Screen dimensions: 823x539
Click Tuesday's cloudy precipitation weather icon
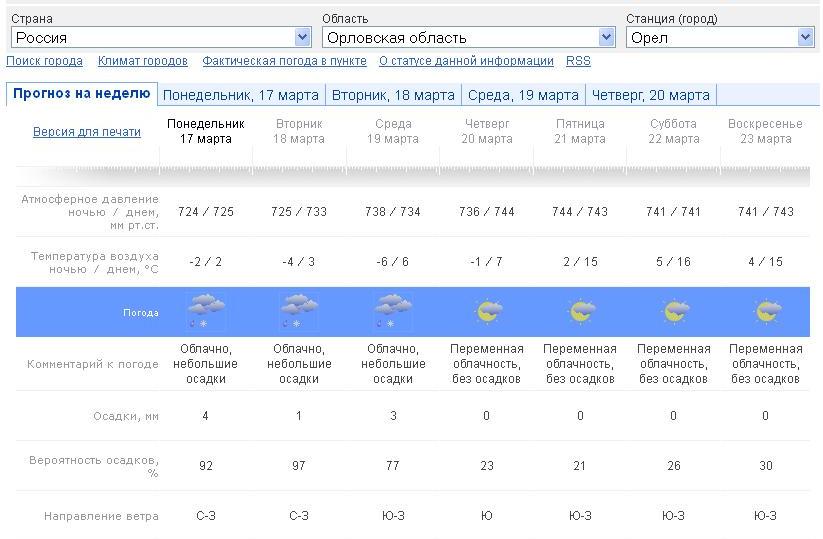tap(299, 312)
